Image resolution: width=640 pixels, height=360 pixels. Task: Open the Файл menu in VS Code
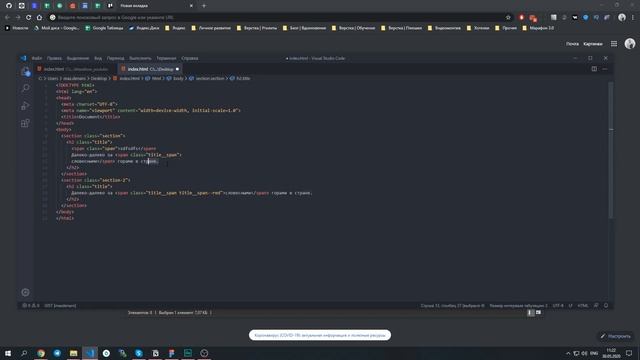37,58
